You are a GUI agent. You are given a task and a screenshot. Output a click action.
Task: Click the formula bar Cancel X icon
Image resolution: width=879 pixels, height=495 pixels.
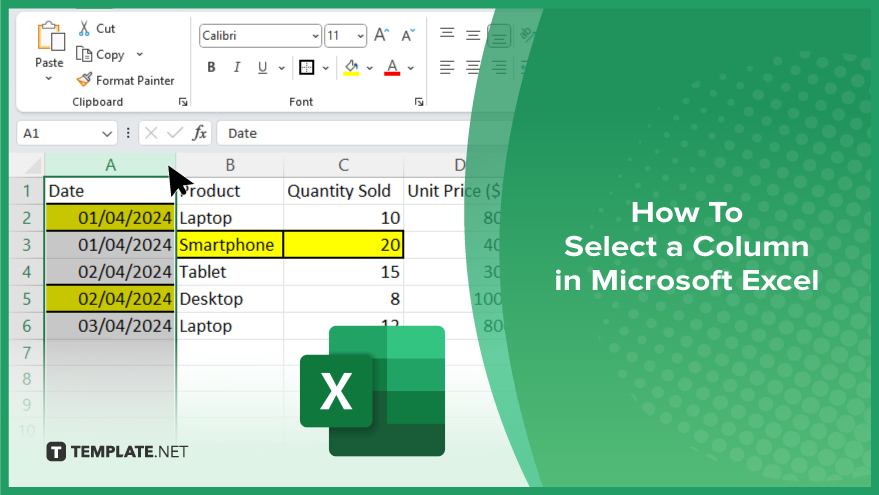[150, 133]
